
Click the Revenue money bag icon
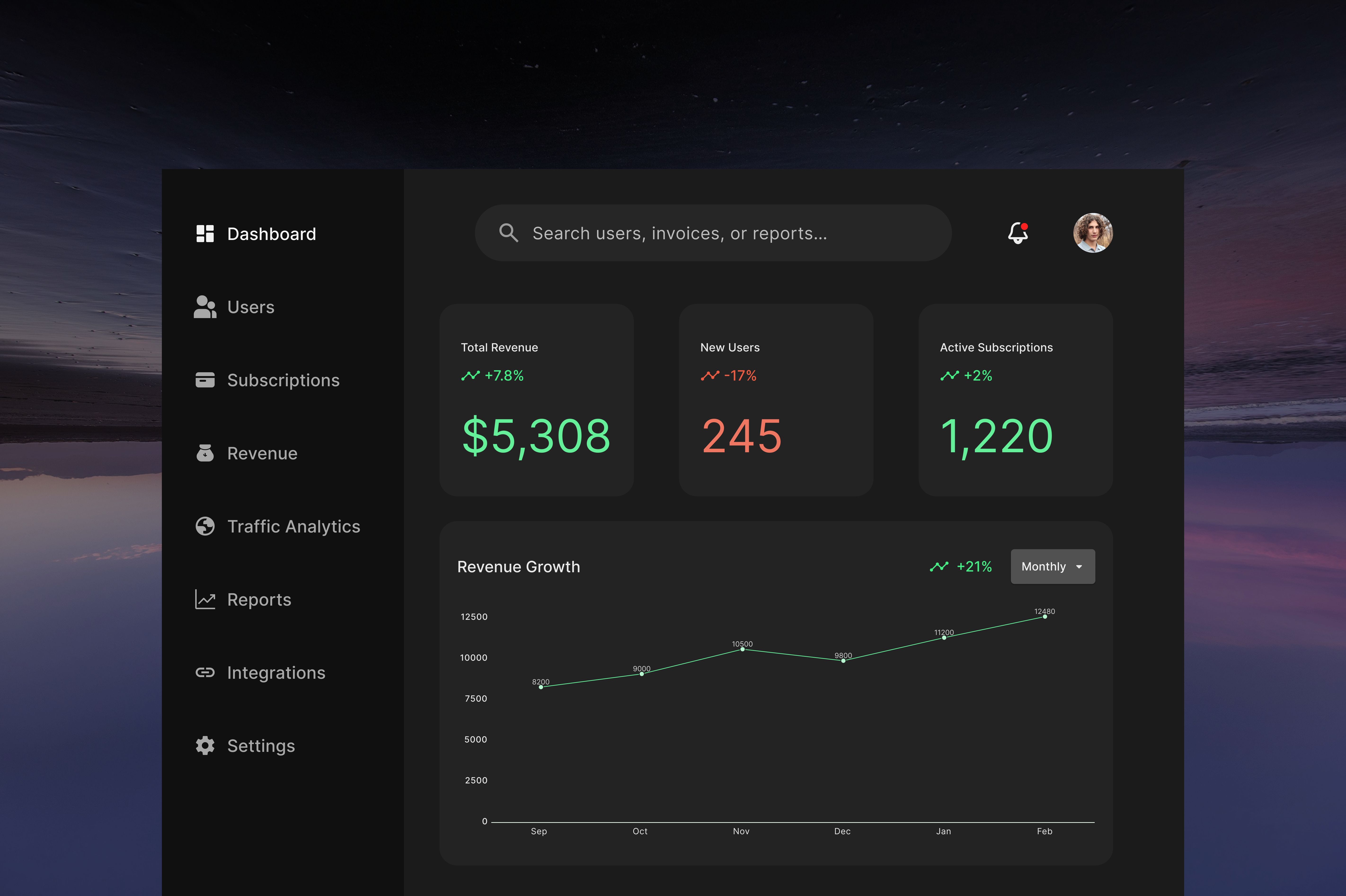click(x=205, y=453)
